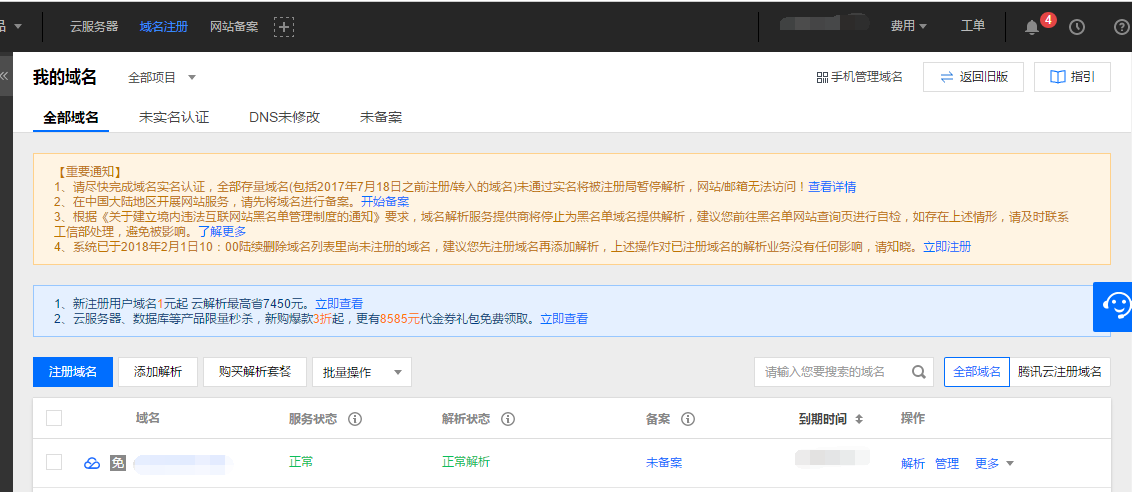The height and width of the screenshot is (492, 1132).
Task: Open 云服务器 in top navigation
Action: pos(94,27)
